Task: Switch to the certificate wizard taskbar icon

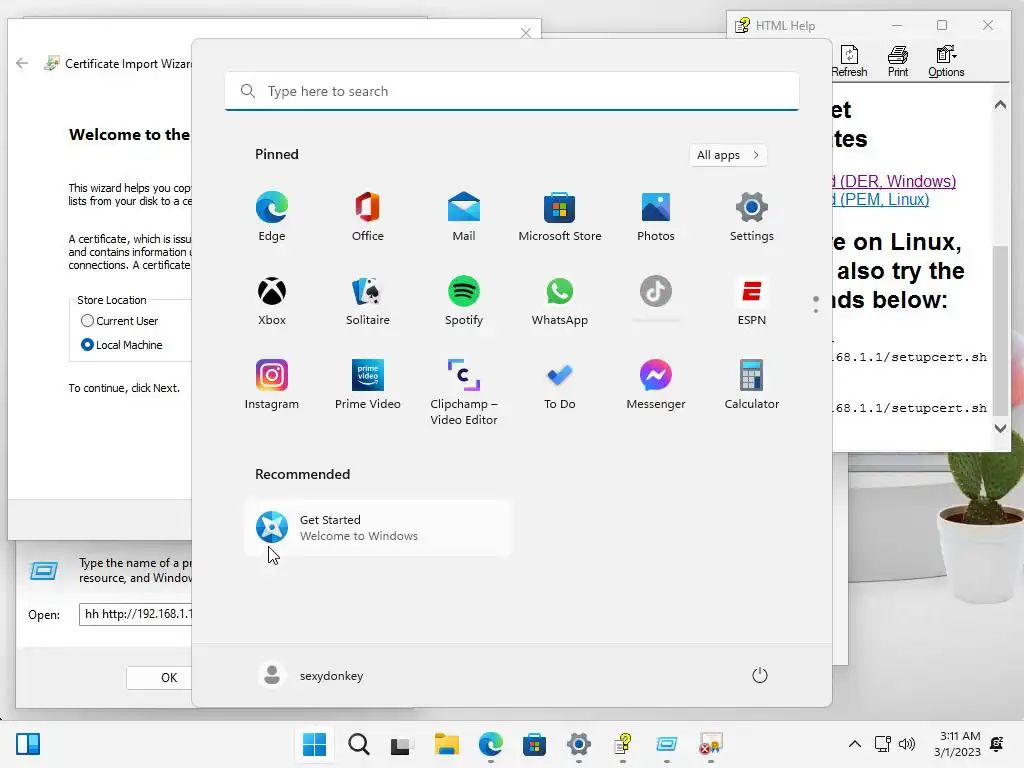Action: point(711,744)
